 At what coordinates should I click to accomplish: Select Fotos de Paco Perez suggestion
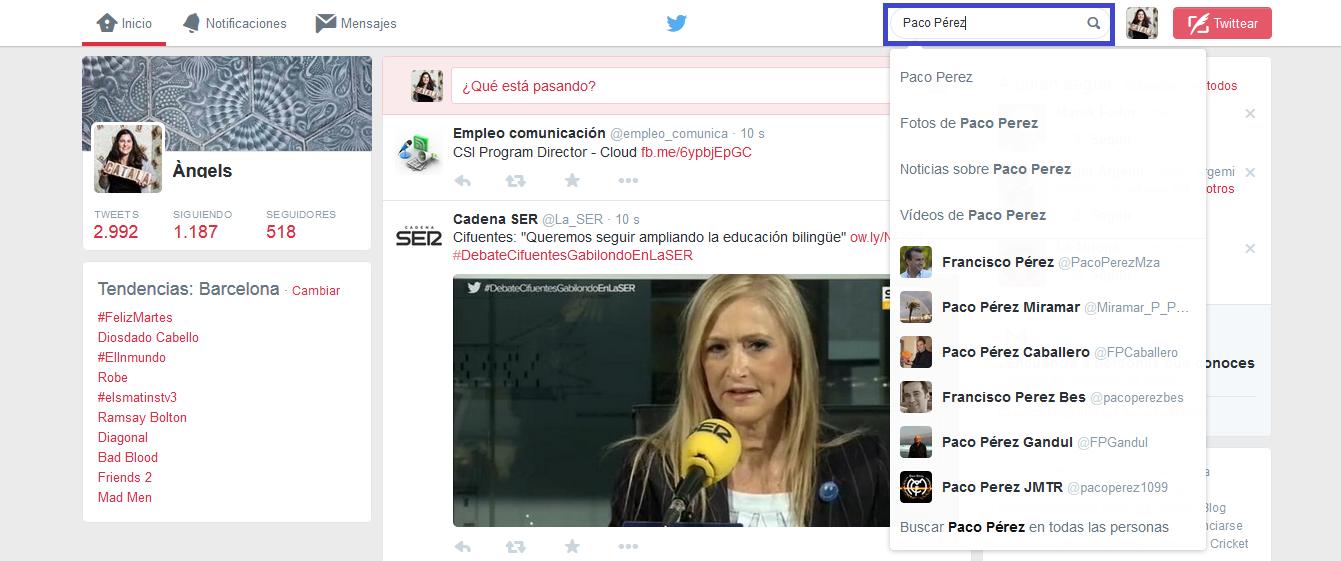(x=968, y=123)
